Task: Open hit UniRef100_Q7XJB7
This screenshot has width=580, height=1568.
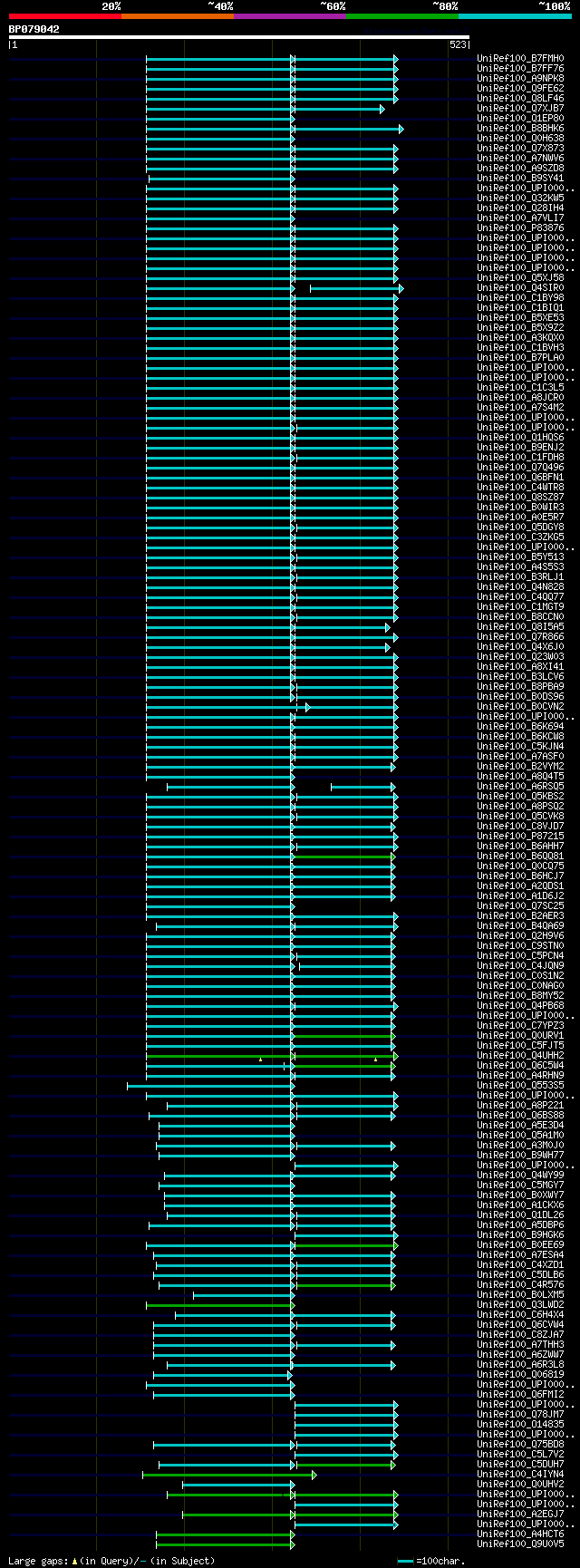Action: (520, 109)
